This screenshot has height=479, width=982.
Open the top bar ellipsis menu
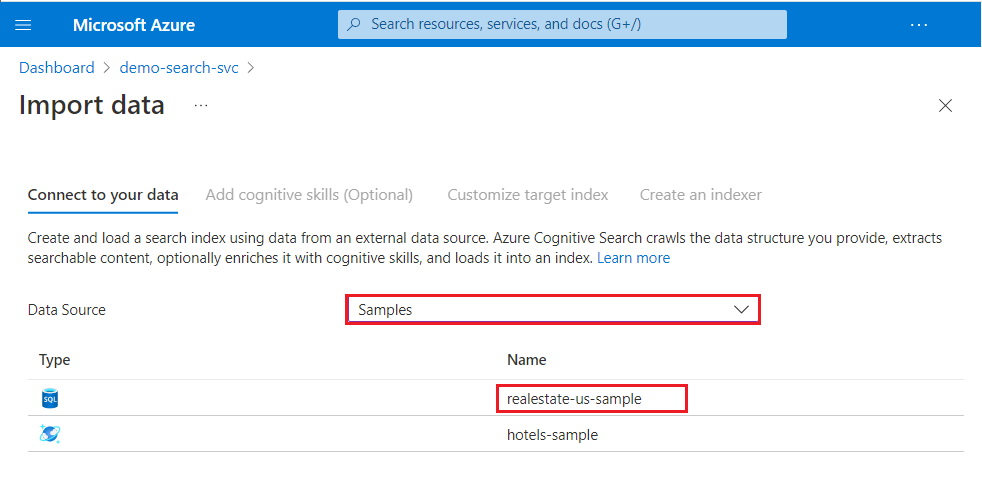point(919,24)
